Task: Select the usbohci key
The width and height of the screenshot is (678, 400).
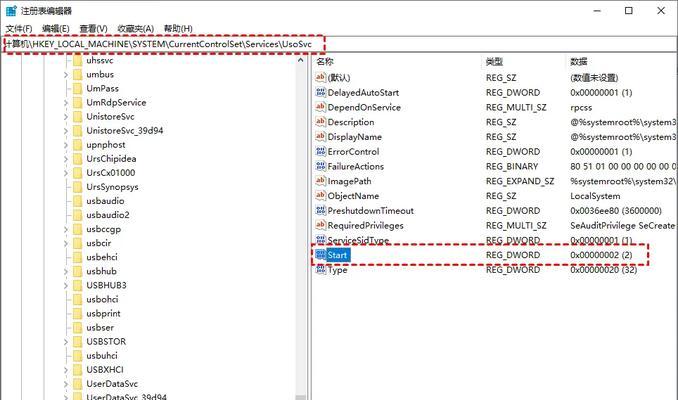Action: coord(102,299)
